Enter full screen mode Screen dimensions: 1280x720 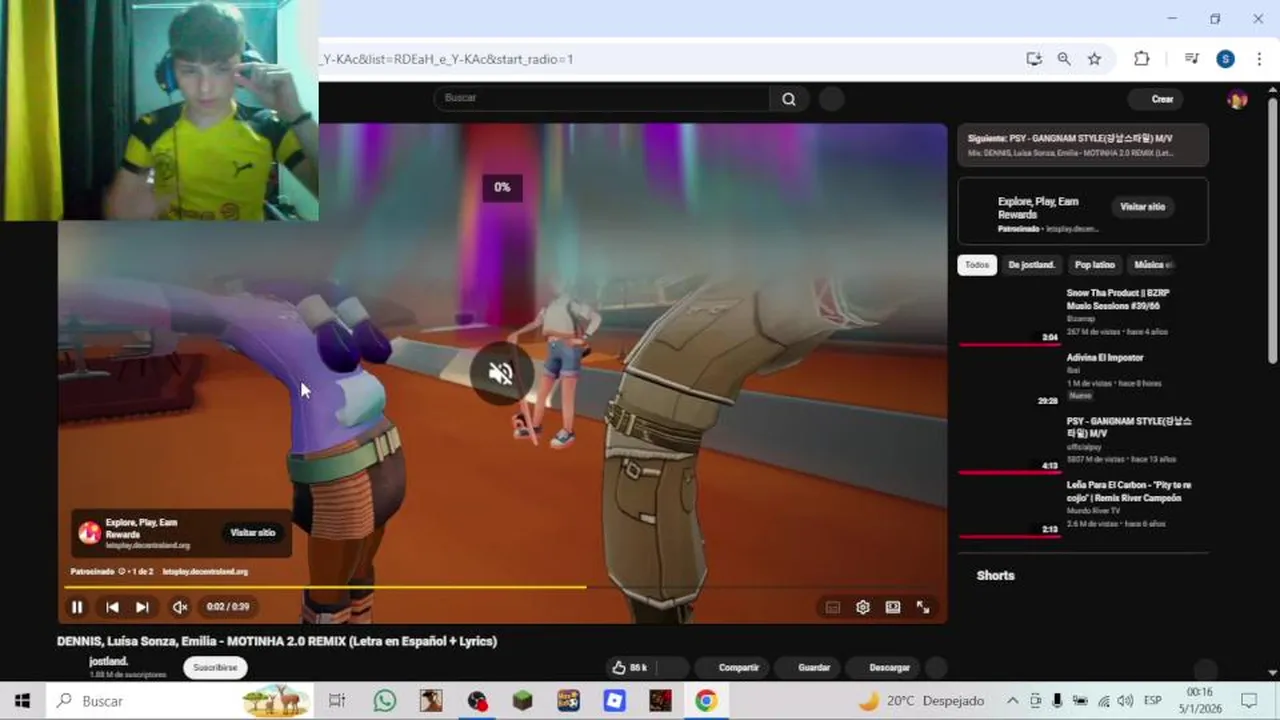point(923,607)
